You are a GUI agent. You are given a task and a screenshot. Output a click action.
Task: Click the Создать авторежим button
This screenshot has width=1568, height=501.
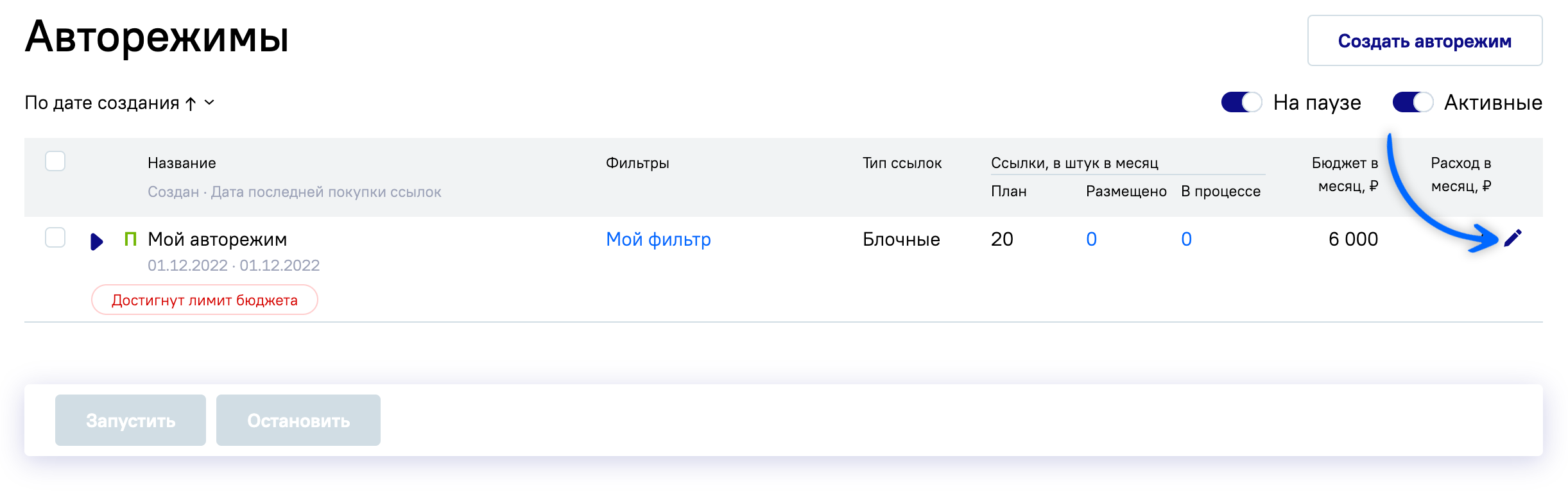[1425, 40]
